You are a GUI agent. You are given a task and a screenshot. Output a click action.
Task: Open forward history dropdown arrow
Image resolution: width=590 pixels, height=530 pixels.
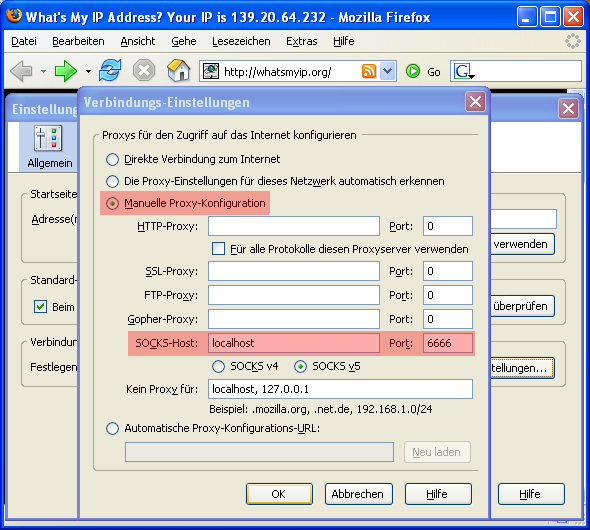click(88, 71)
